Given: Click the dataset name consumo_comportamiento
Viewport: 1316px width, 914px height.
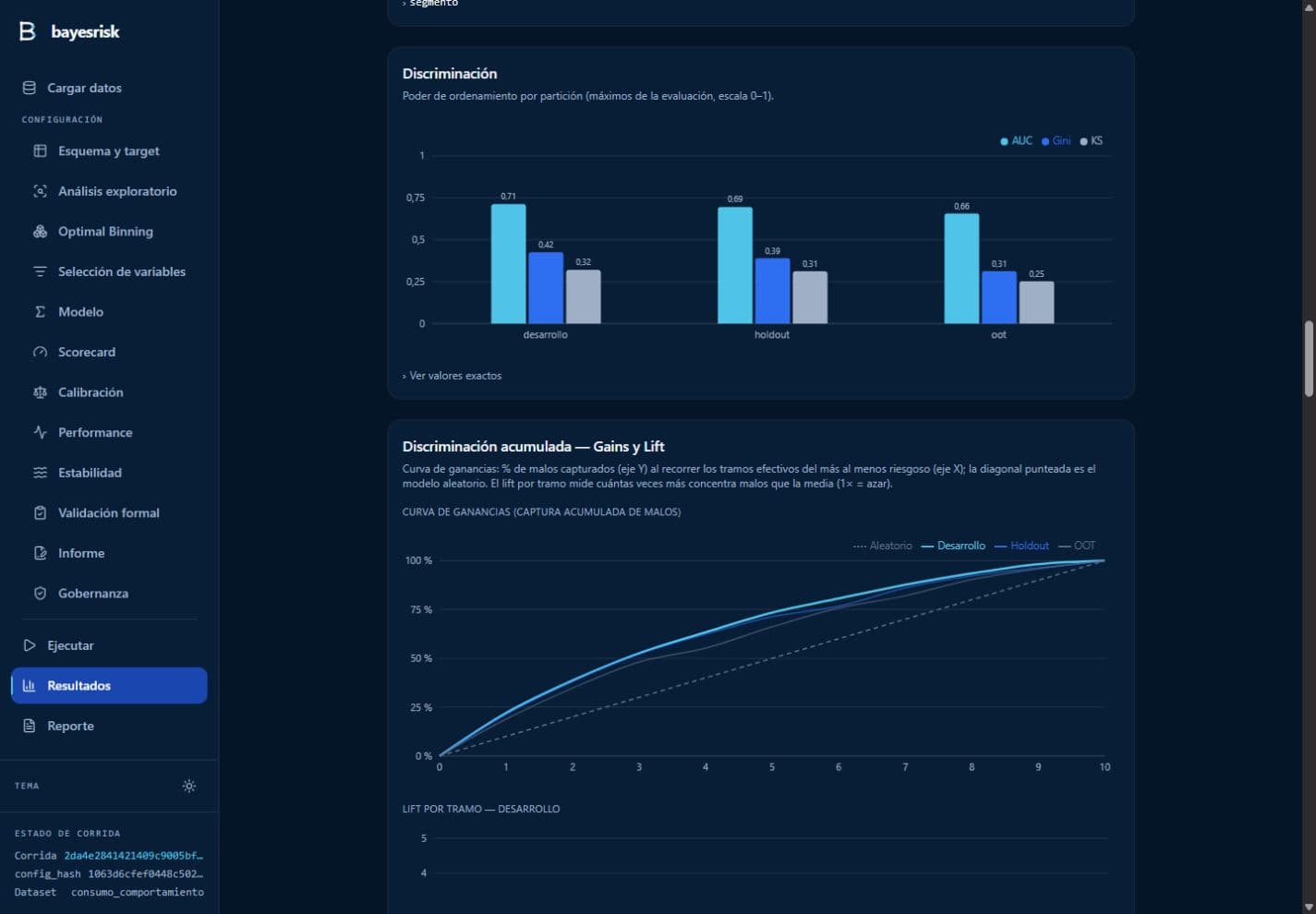Looking at the screenshot, I should 138,892.
